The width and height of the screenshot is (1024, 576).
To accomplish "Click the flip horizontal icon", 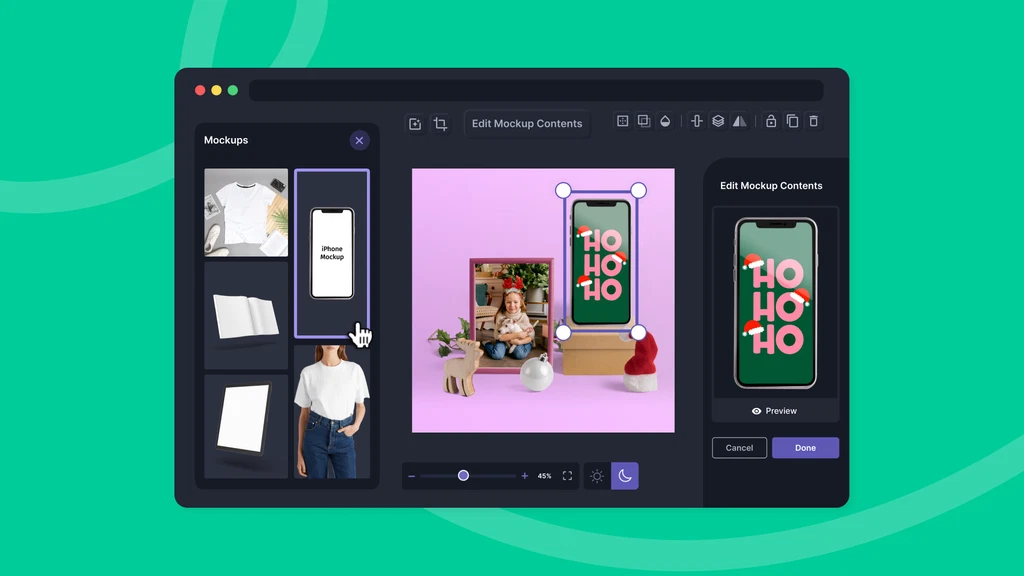I will (740, 121).
